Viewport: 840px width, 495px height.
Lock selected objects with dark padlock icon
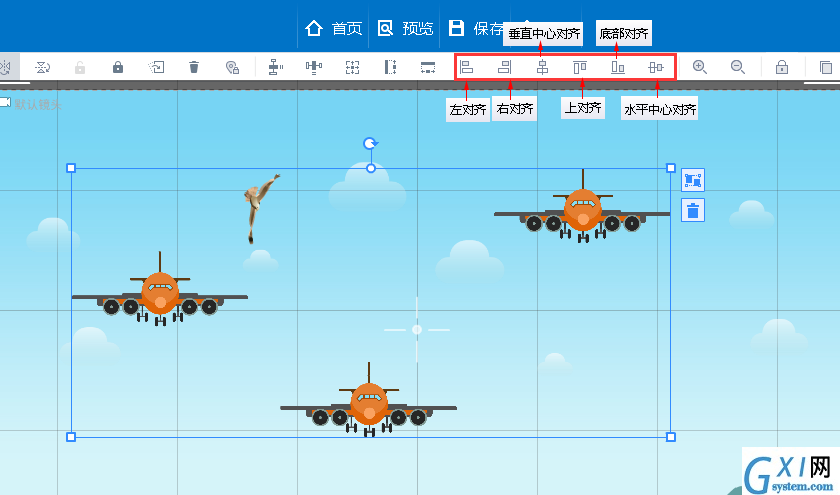[x=118, y=67]
